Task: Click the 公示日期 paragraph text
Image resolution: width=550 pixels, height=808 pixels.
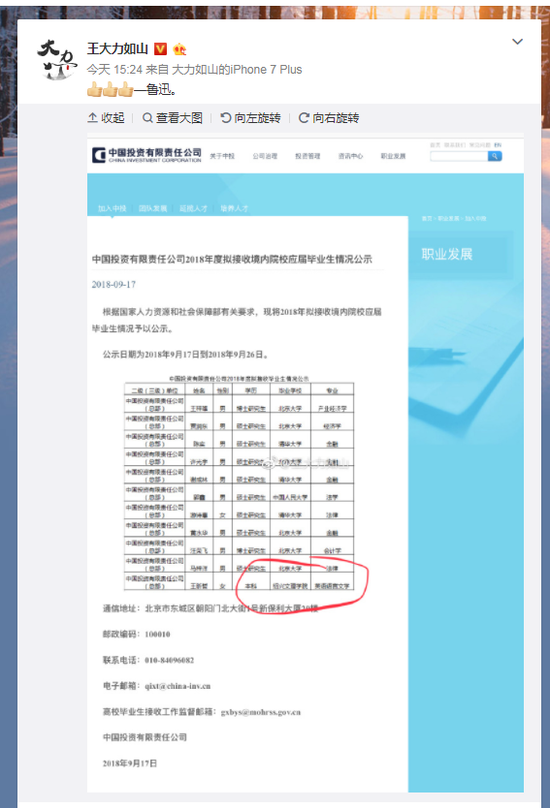Action: 186,355
